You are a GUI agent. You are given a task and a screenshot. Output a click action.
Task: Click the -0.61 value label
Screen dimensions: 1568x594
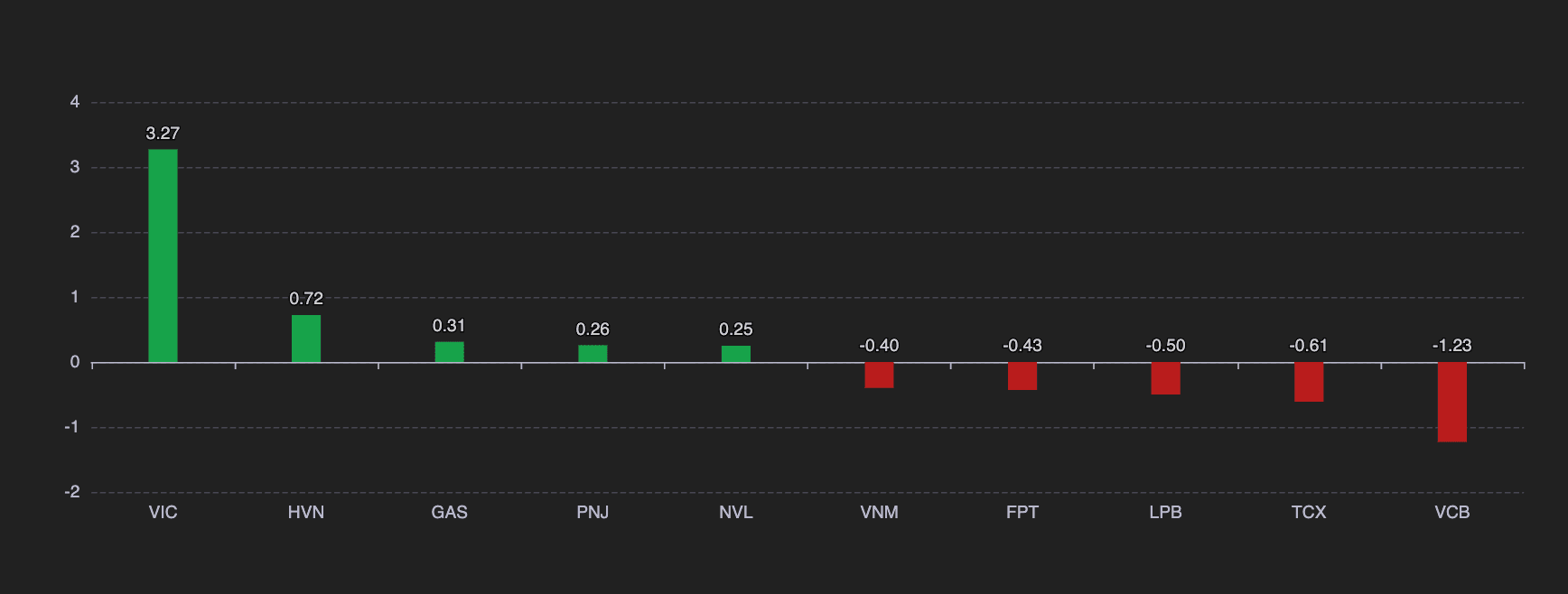pyautogui.click(x=1309, y=346)
